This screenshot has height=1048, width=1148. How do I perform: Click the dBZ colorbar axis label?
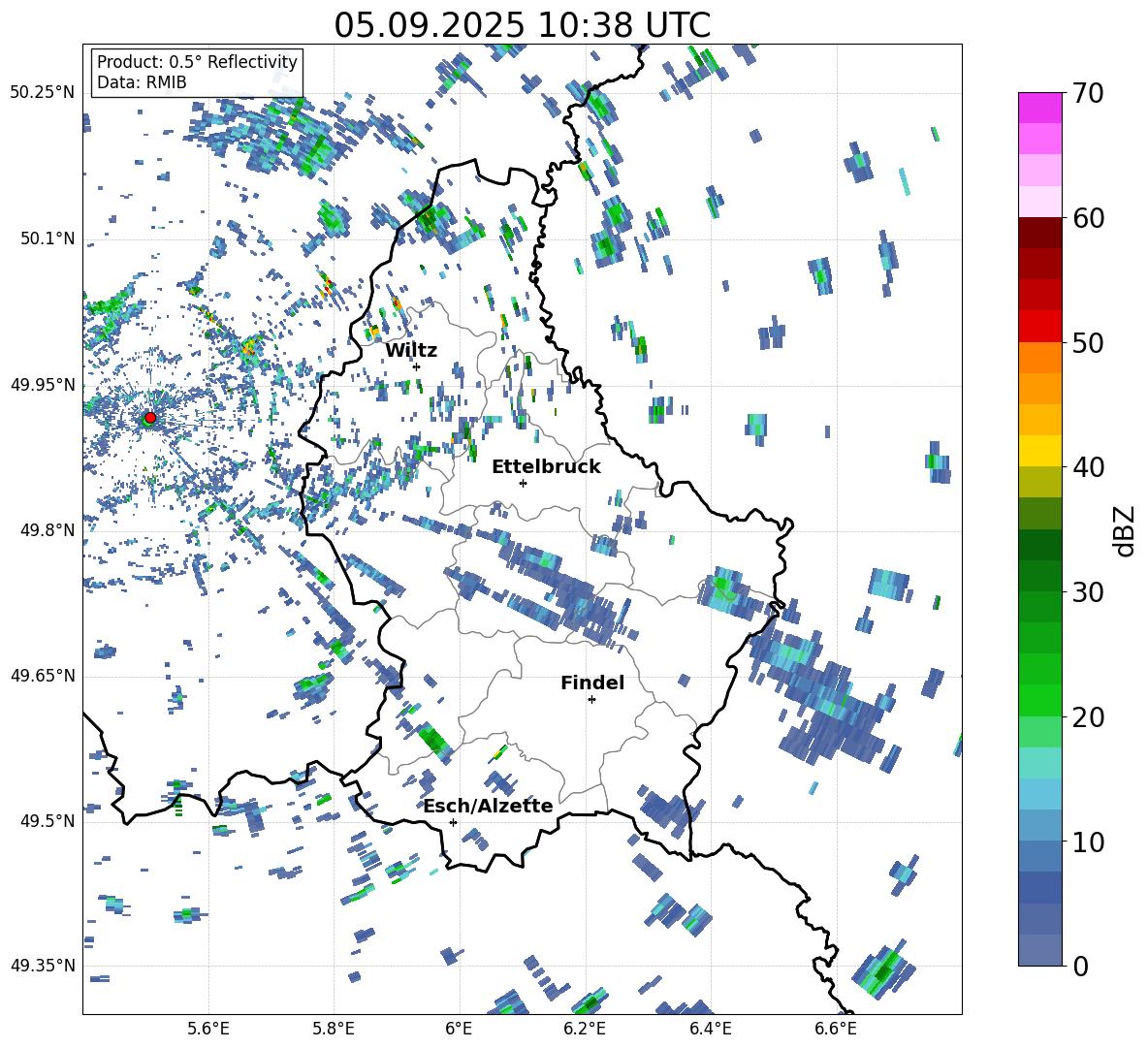coord(1126,530)
